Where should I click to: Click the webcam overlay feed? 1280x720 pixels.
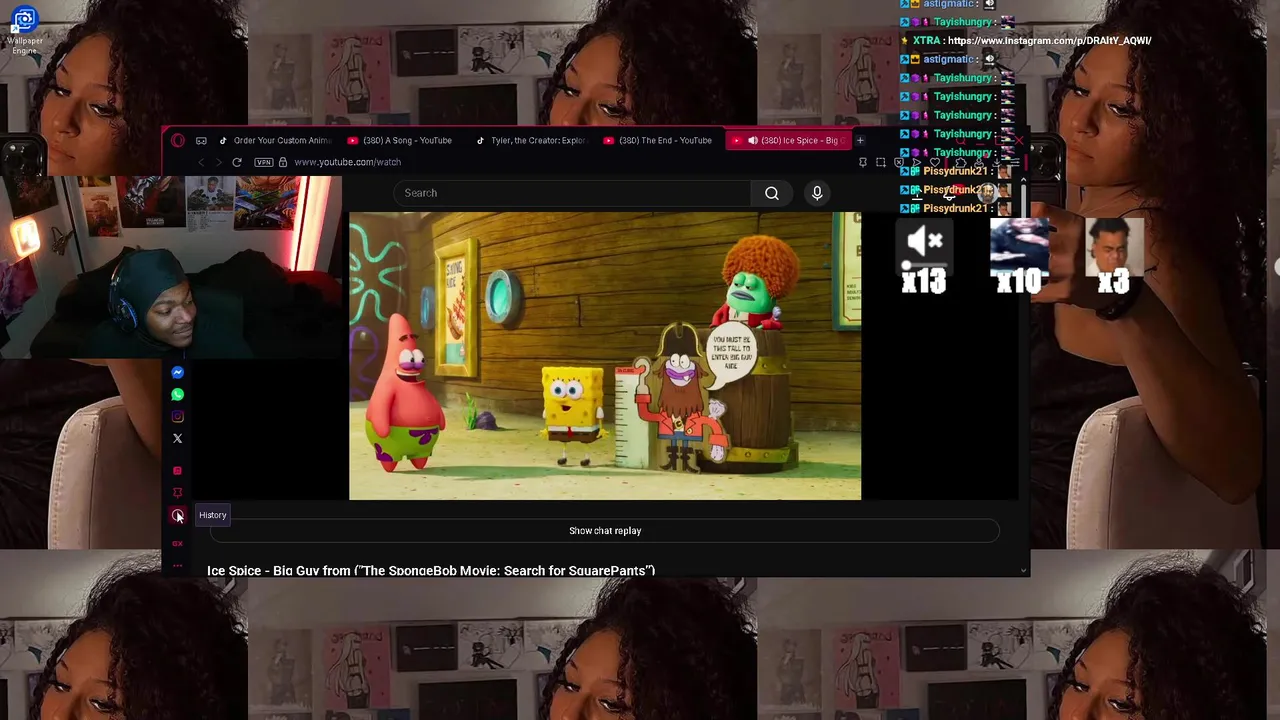pyautogui.click(x=170, y=267)
